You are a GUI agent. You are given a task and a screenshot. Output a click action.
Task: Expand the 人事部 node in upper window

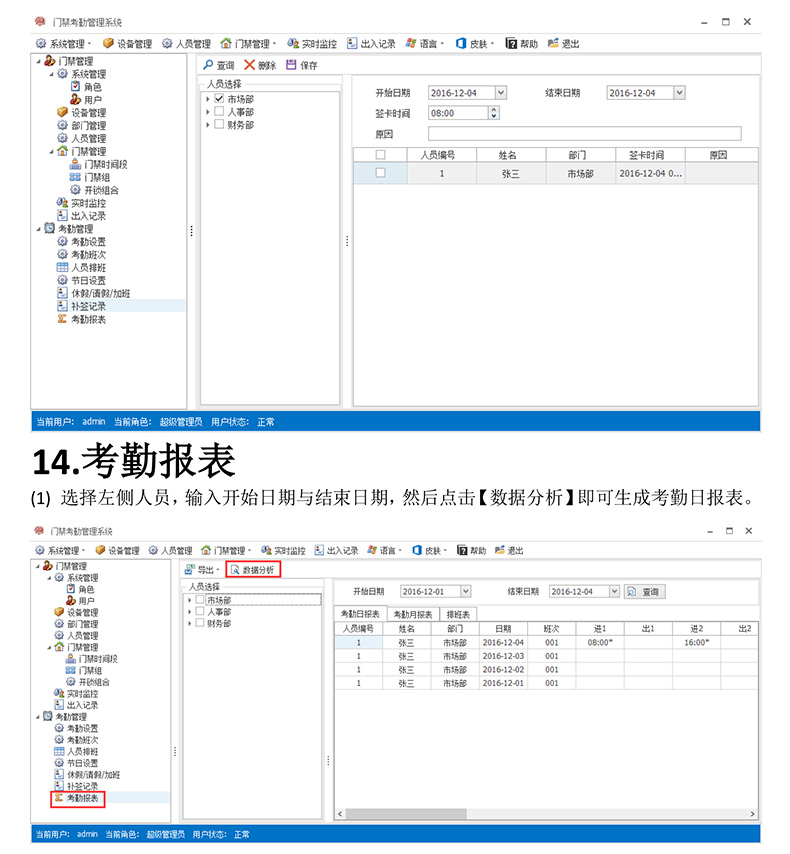pyautogui.click(x=207, y=112)
